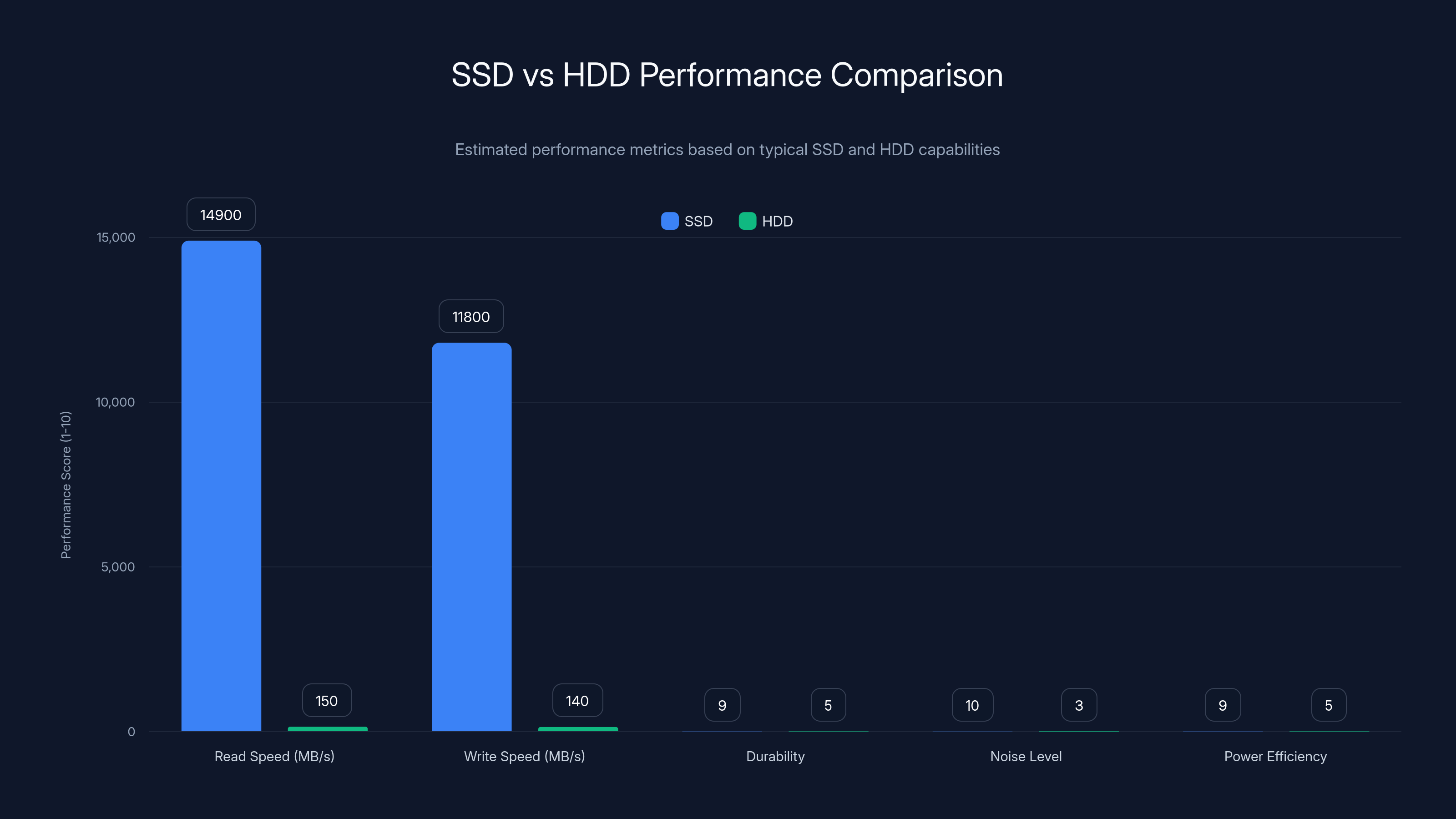Click the Durability SSD value 9
The height and width of the screenshot is (819, 1456).
723,705
